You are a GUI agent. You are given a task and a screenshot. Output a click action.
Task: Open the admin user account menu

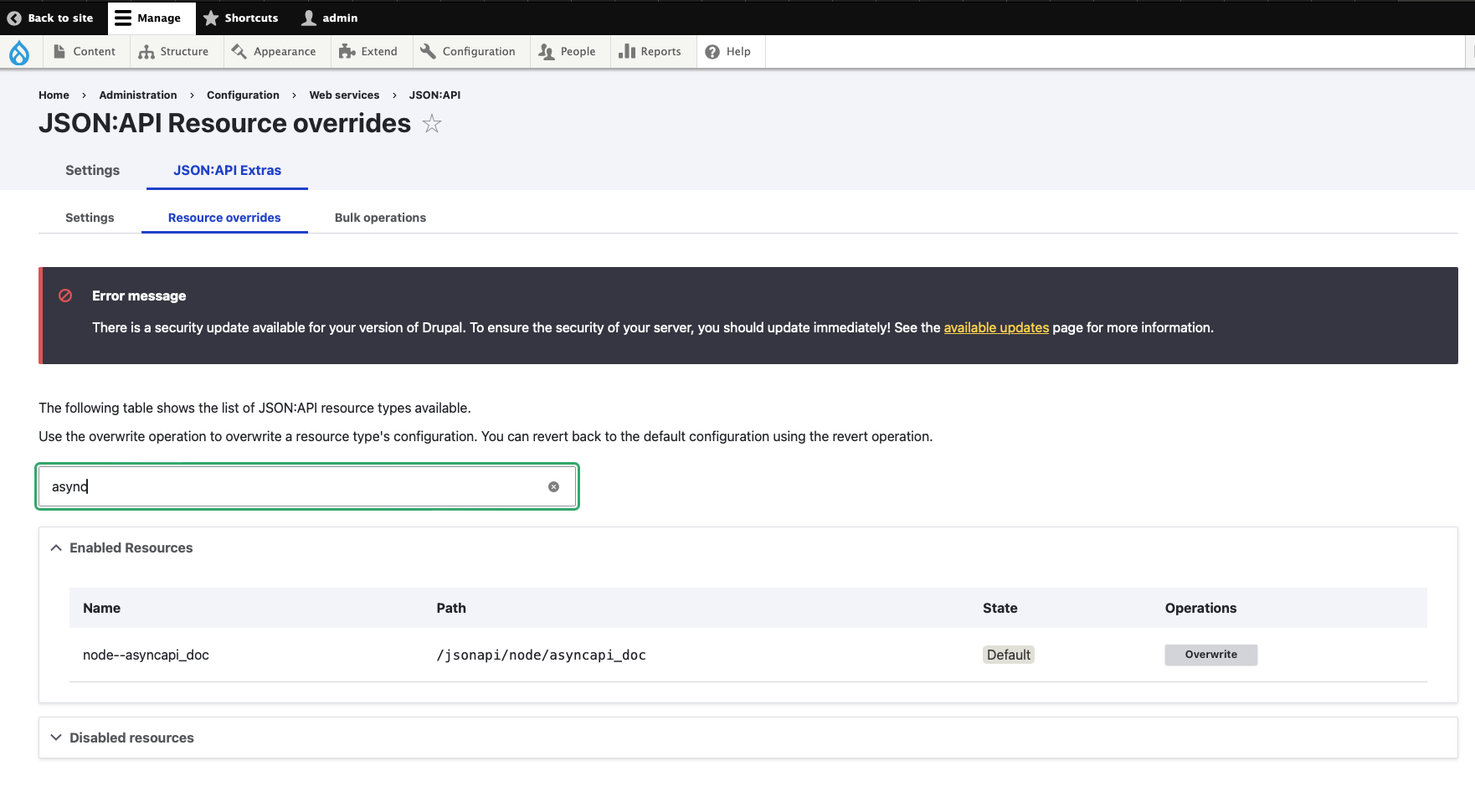pos(330,18)
